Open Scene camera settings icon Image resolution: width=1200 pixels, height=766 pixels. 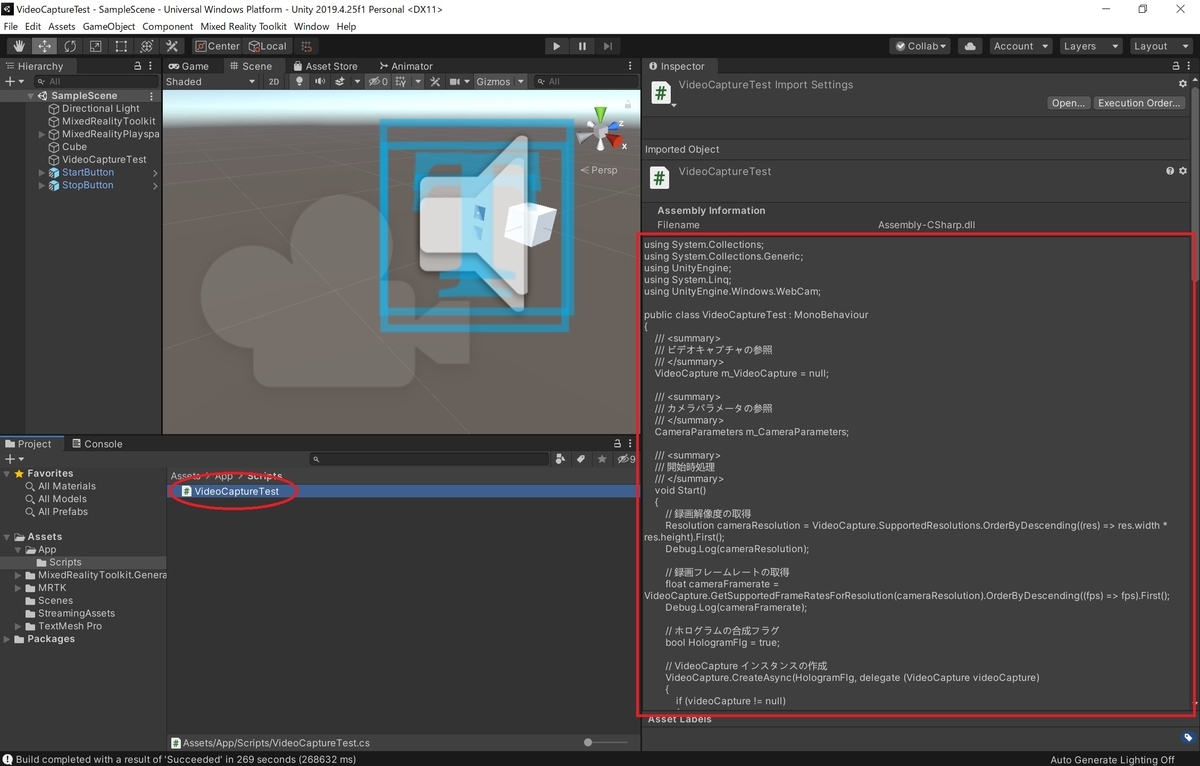[457, 82]
